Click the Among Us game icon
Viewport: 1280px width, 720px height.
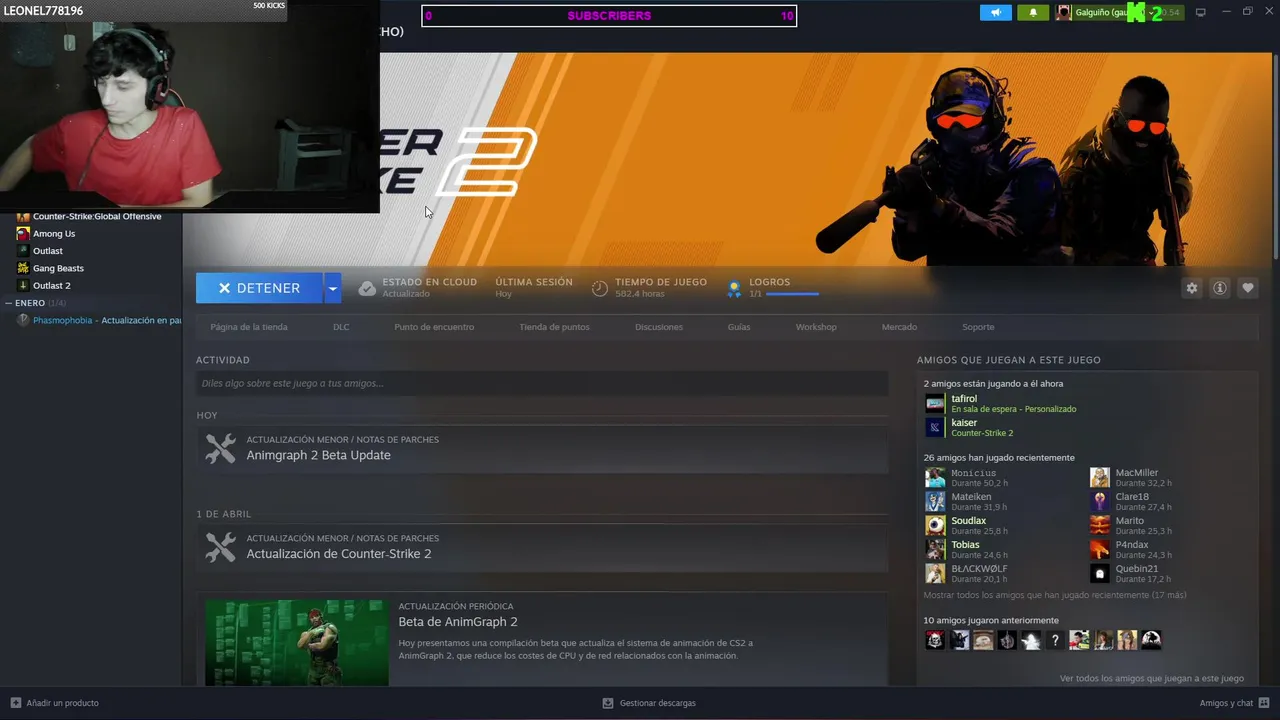(23, 234)
